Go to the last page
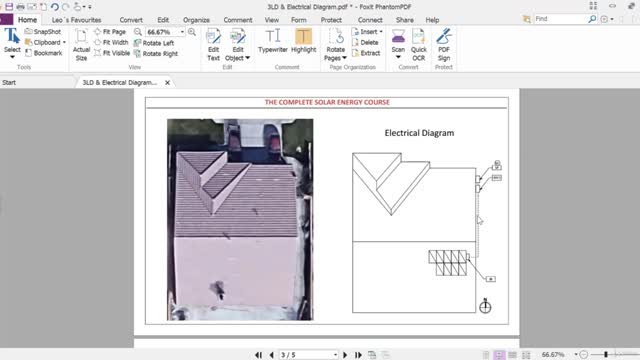The height and width of the screenshot is (360, 640). point(358,355)
